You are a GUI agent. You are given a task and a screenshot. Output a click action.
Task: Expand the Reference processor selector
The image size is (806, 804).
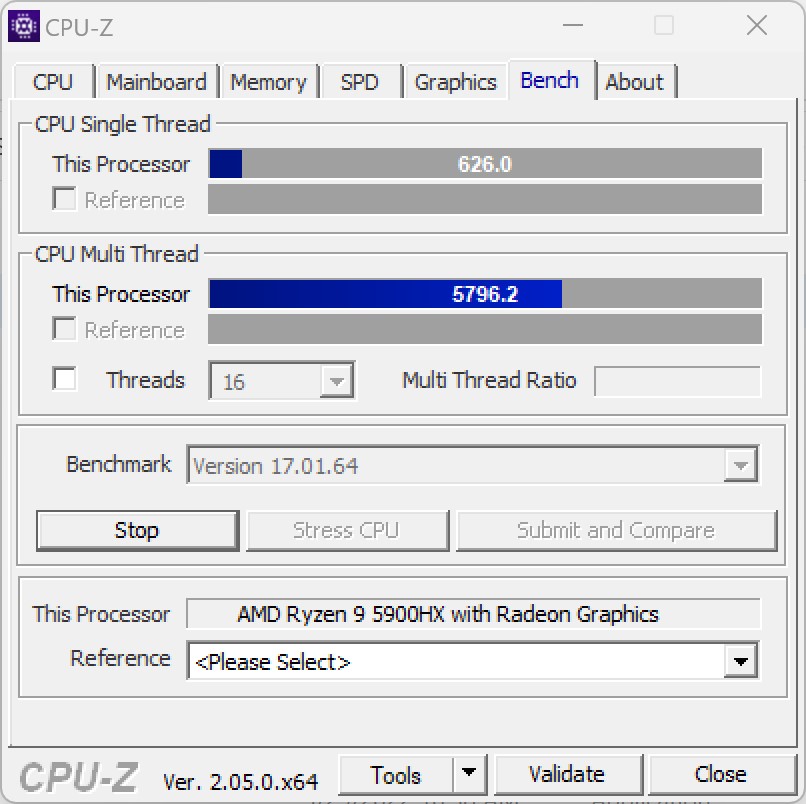click(740, 661)
